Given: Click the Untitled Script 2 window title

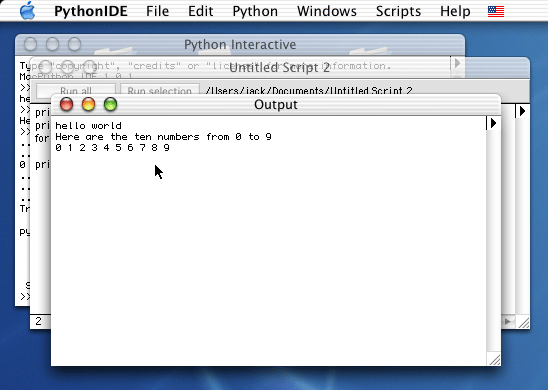Looking at the screenshot, I should point(279,67).
